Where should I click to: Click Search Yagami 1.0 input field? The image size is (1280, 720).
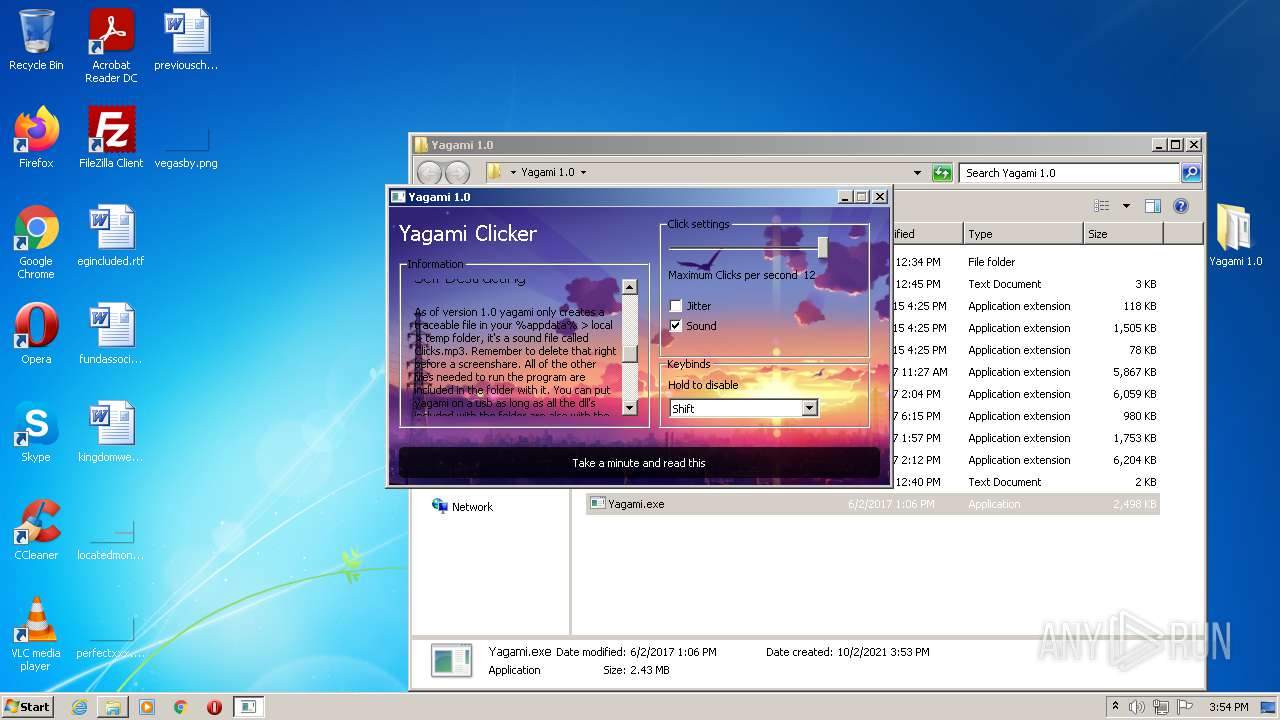[1069, 173]
